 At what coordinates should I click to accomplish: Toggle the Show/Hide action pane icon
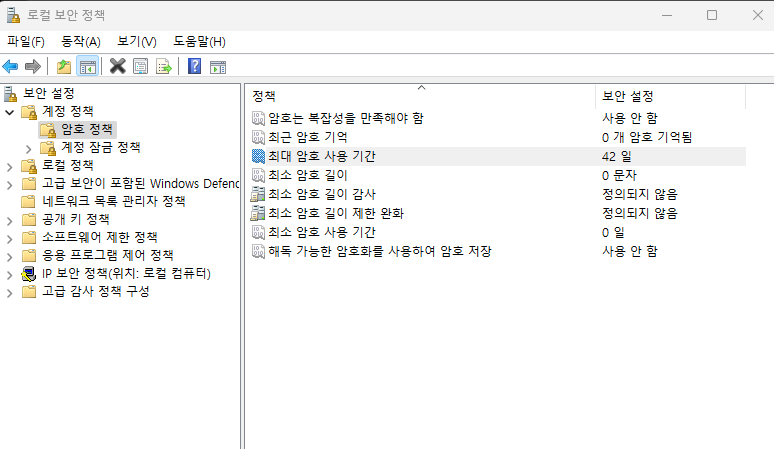218,67
